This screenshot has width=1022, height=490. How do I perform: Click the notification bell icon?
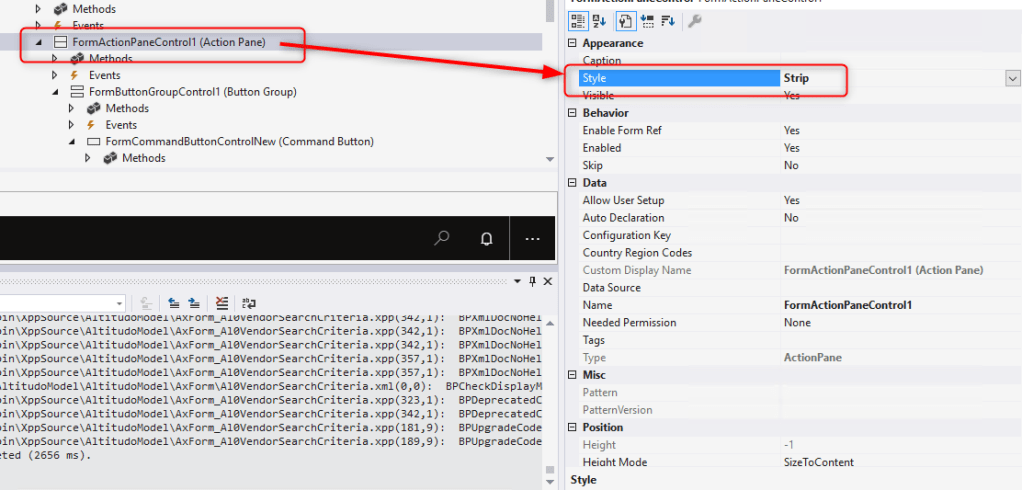pos(487,239)
